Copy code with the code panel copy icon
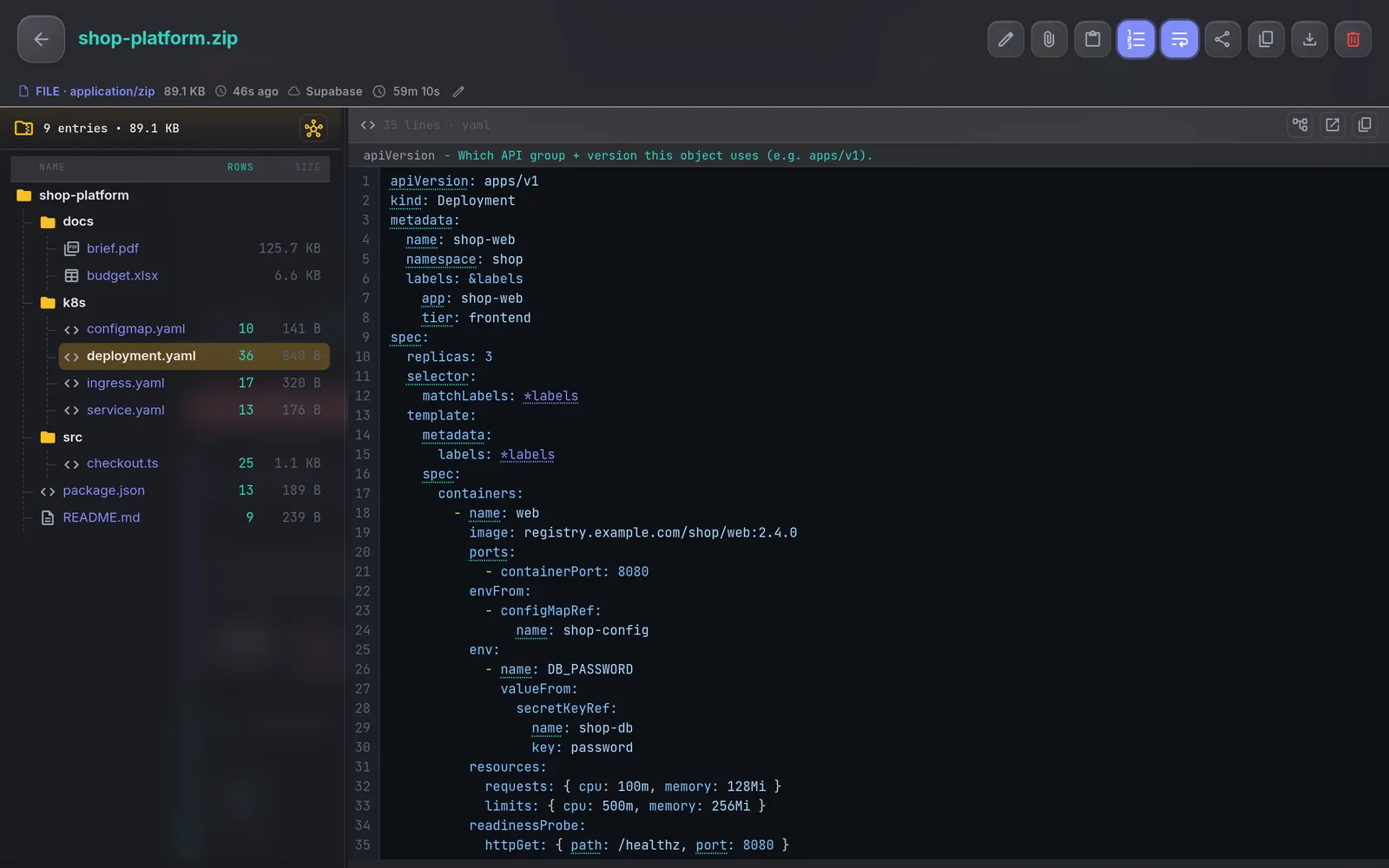 point(1364,125)
